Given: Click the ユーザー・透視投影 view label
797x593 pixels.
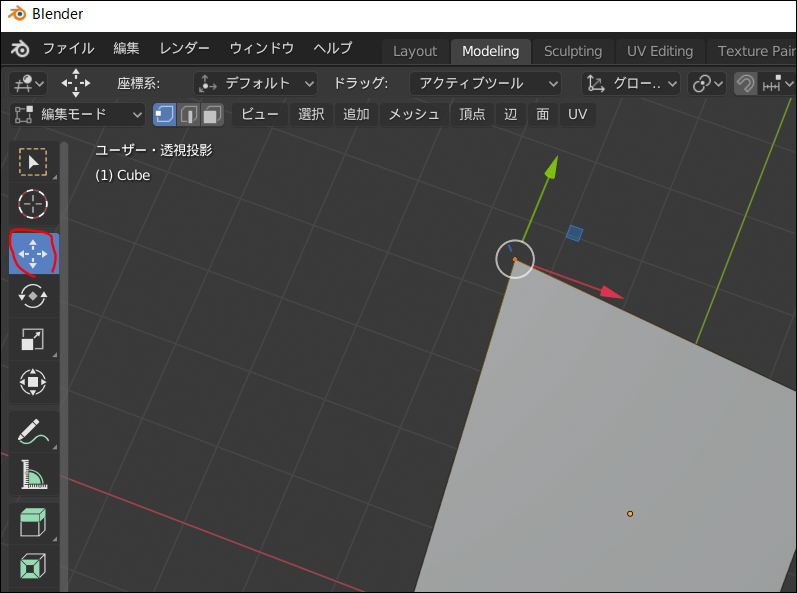Looking at the screenshot, I should coord(154,150).
